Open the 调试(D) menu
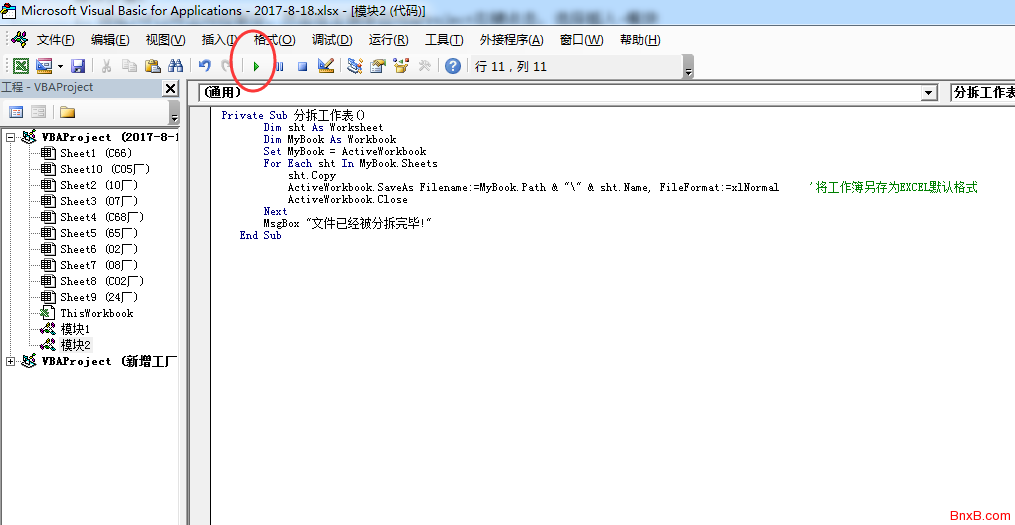The width and height of the screenshot is (1015, 525). pos(332,40)
